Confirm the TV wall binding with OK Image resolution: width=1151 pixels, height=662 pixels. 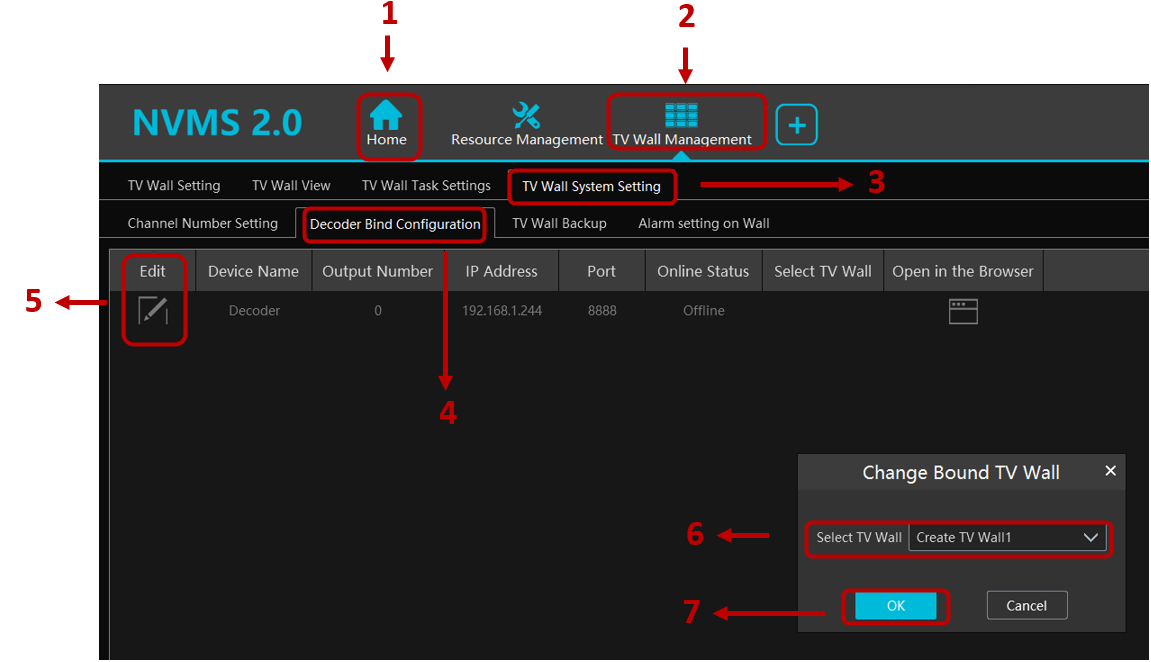(x=896, y=605)
